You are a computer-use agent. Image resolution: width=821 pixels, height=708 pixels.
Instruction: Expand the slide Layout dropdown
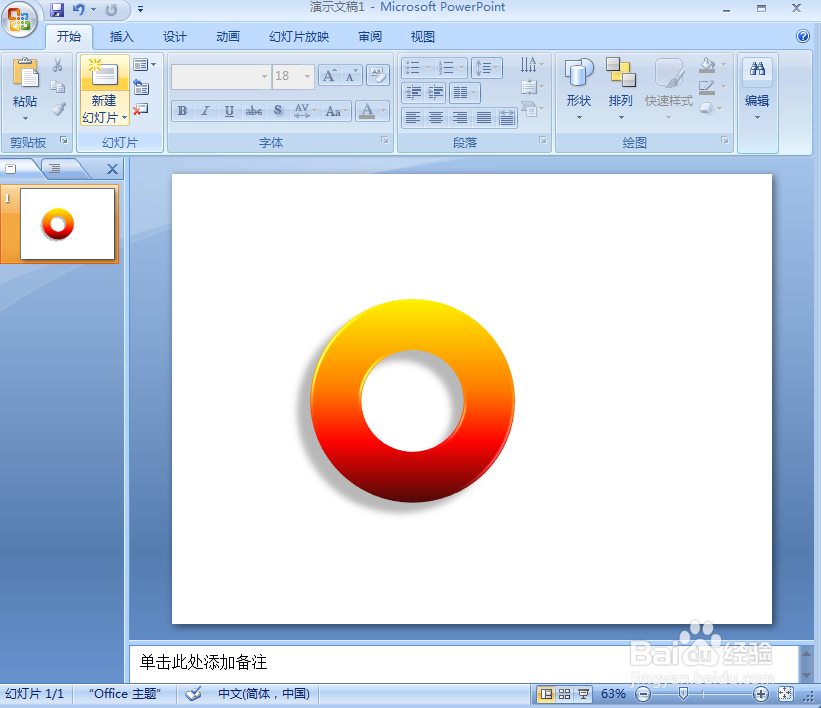point(145,64)
